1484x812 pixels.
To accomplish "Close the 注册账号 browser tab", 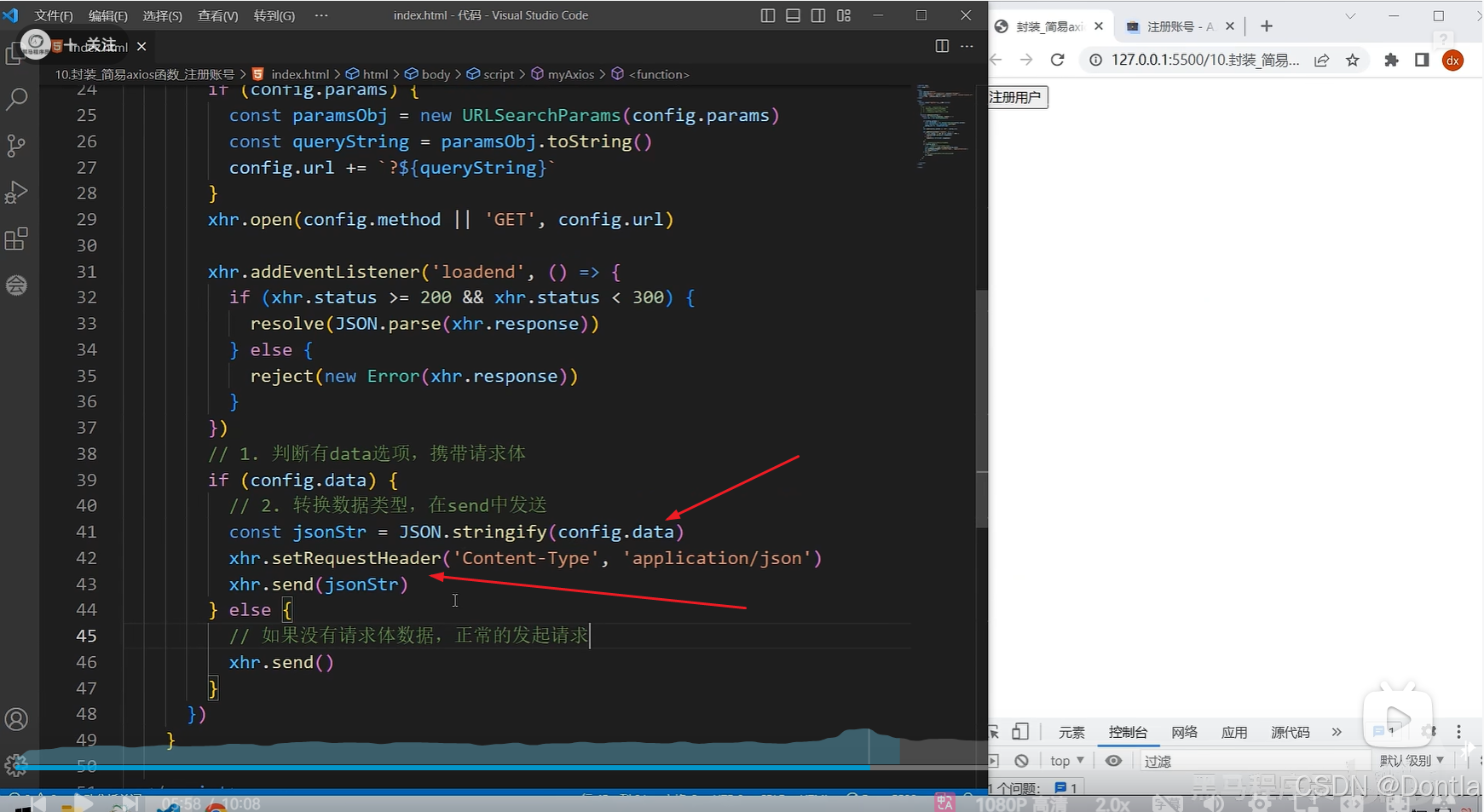I will coord(1230,26).
